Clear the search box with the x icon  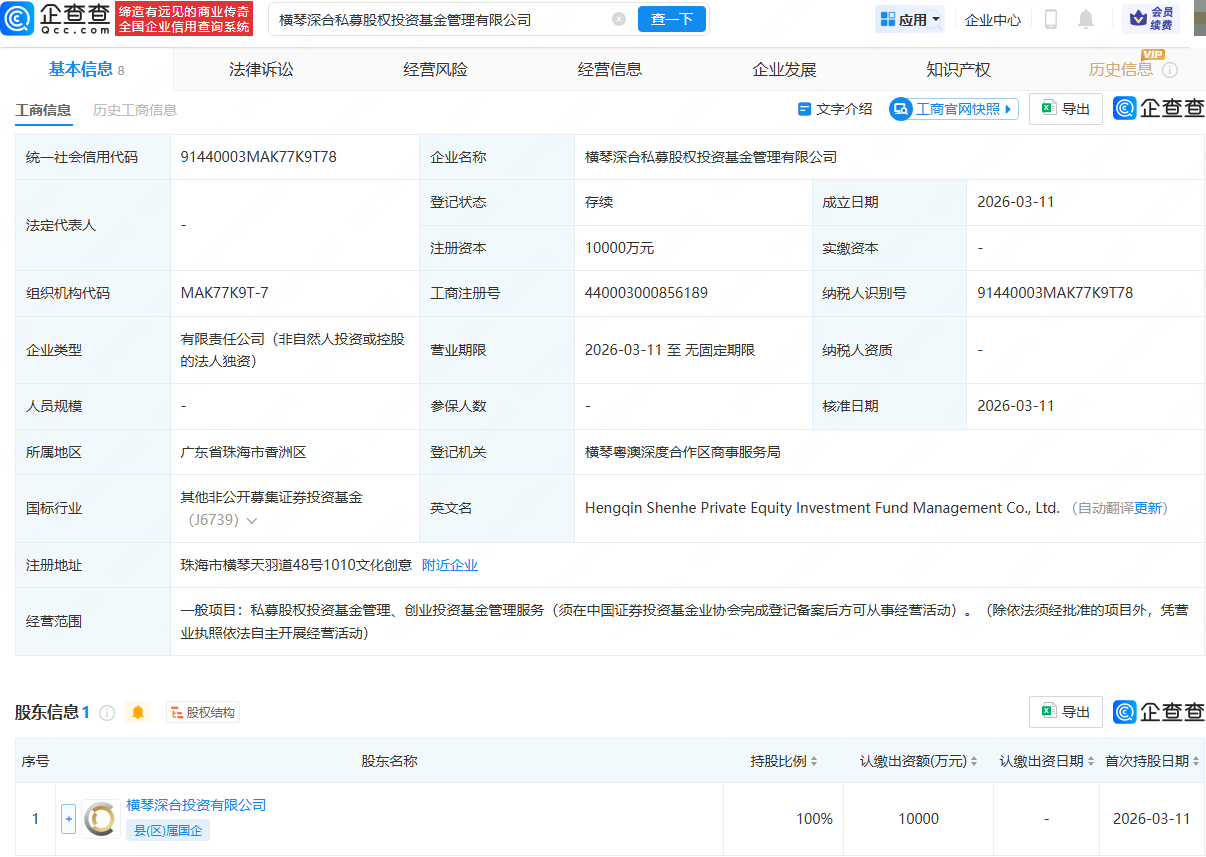click(x=619, y=18)
